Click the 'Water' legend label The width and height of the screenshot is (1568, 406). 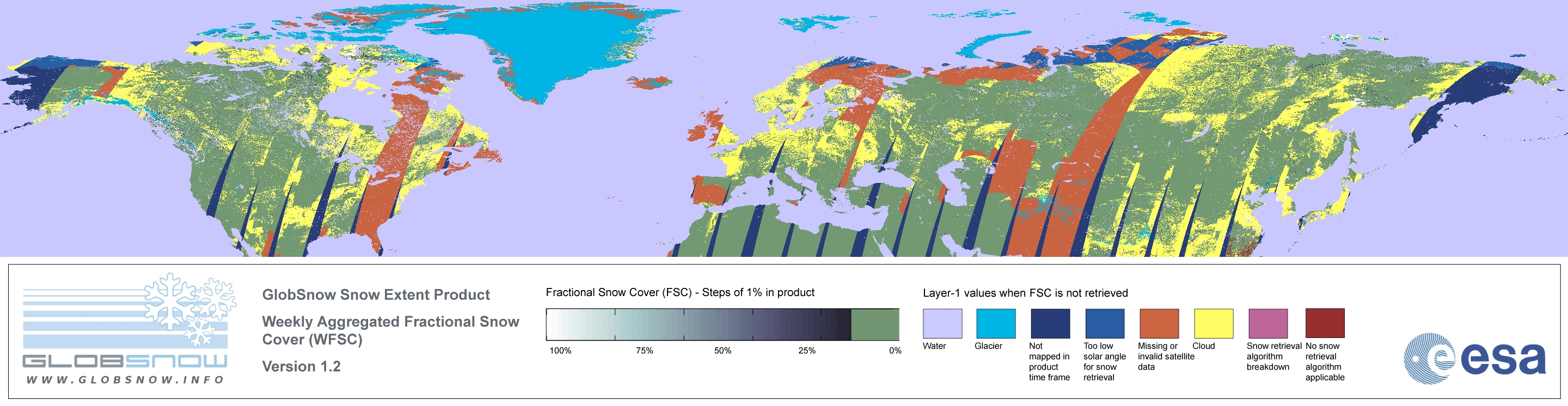coord(934,346)
